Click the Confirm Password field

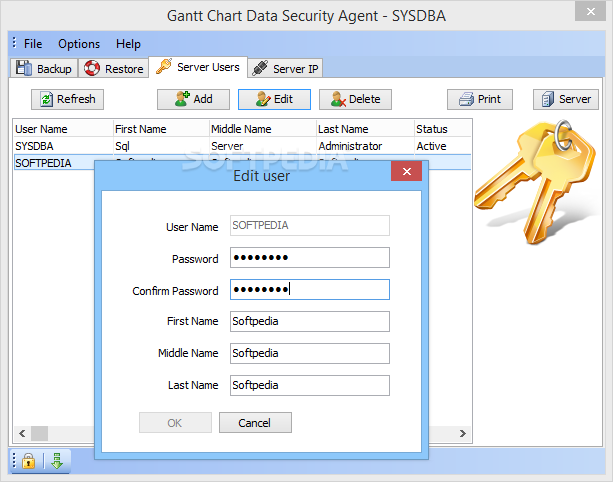tap(310, 290)
